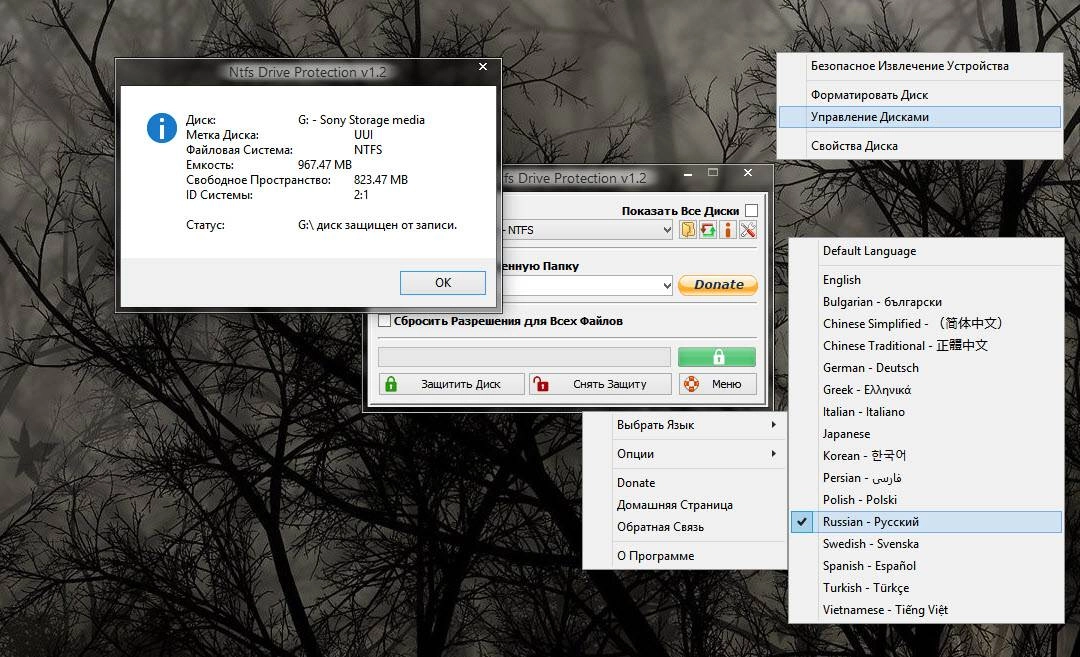This screenshot has height=657, width=1080.
Task: Click the Защитить Диск button
Action: click(x=452, y=384)
